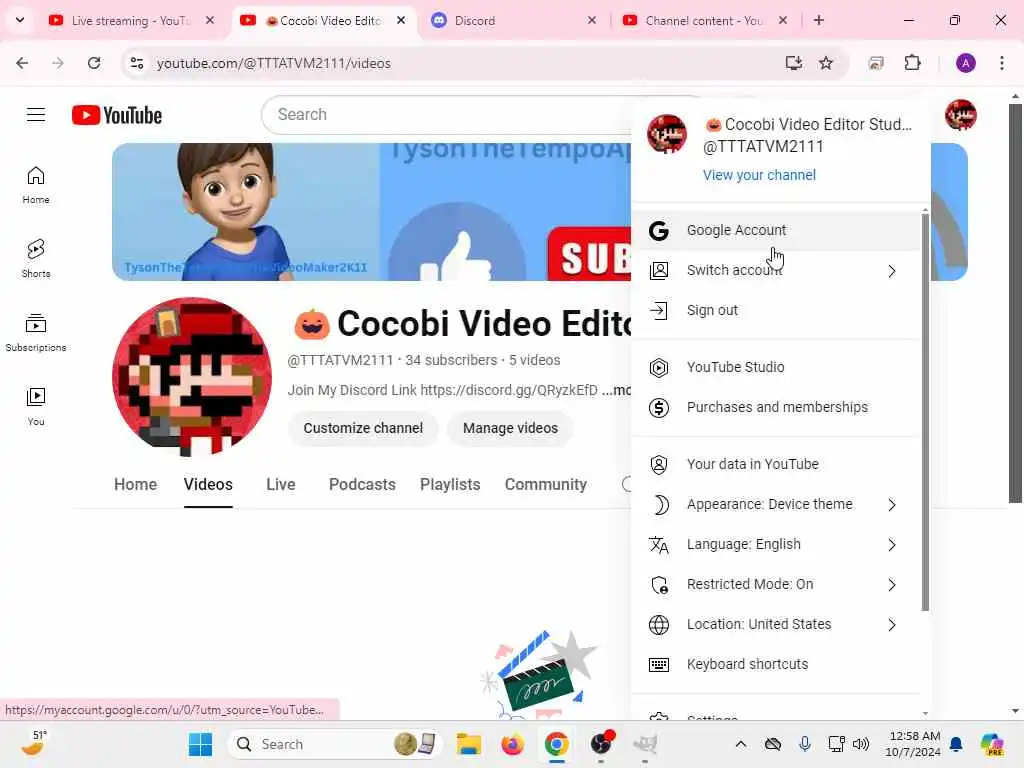
Task: Open a new browser tab
Action: click(x=819, y=20)
